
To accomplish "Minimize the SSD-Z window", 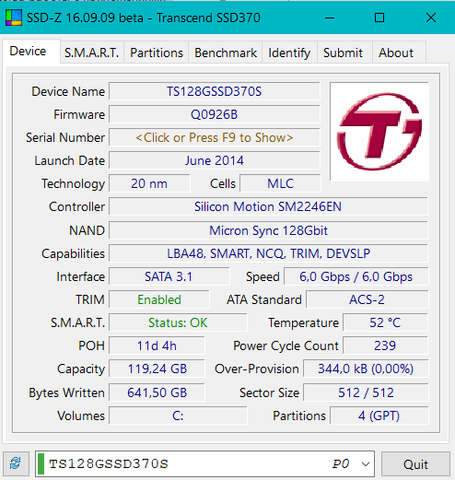I will tap(330, 17).
